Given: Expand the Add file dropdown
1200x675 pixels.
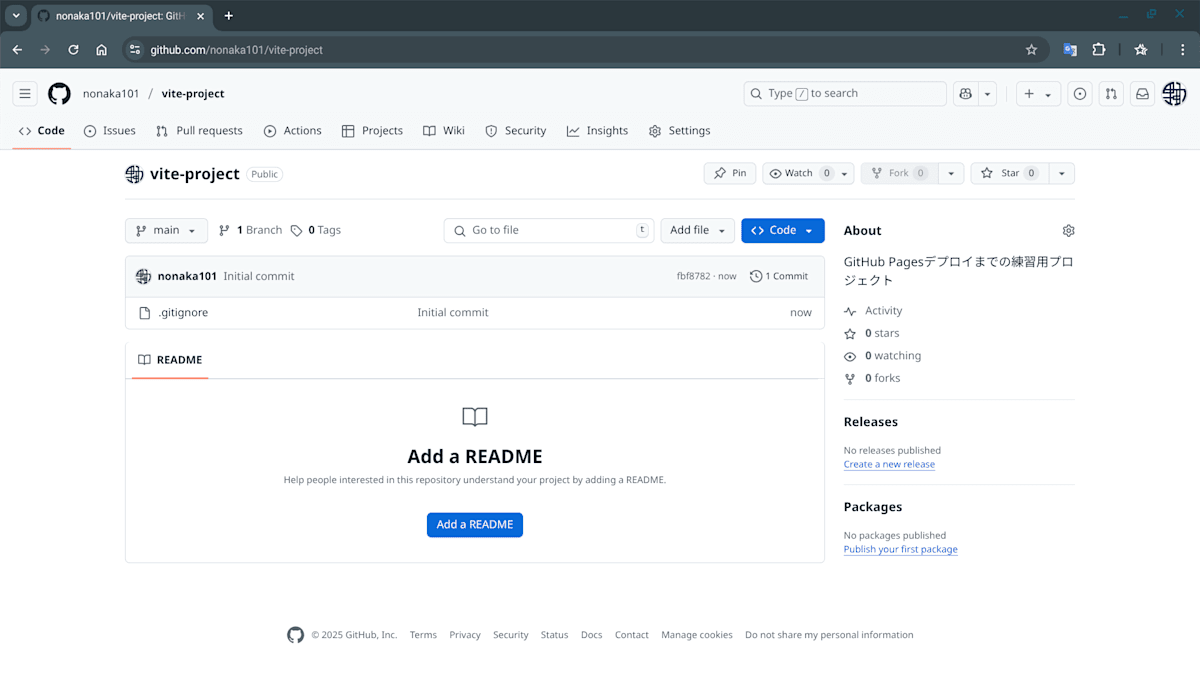Looking at the screenshot, I should tap(697, 231).
